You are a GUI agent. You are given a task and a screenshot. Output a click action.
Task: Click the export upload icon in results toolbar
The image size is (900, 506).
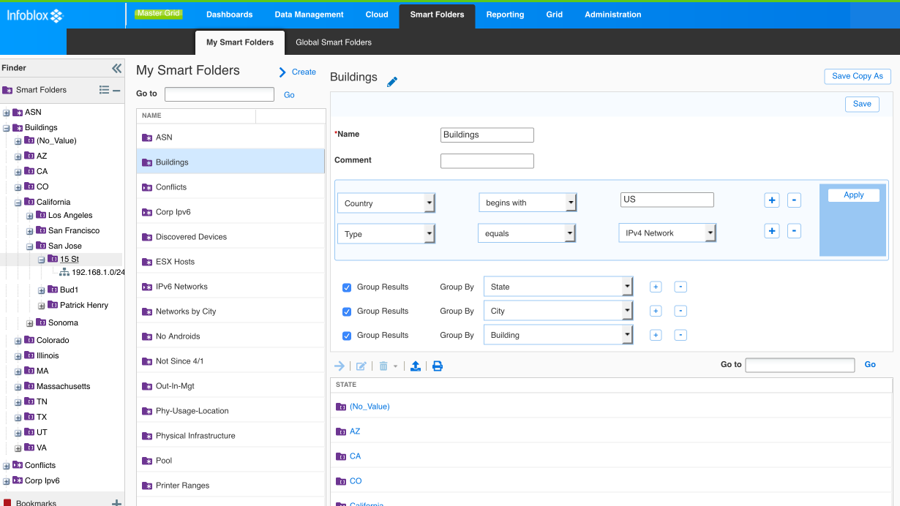[x=415, y=366]
